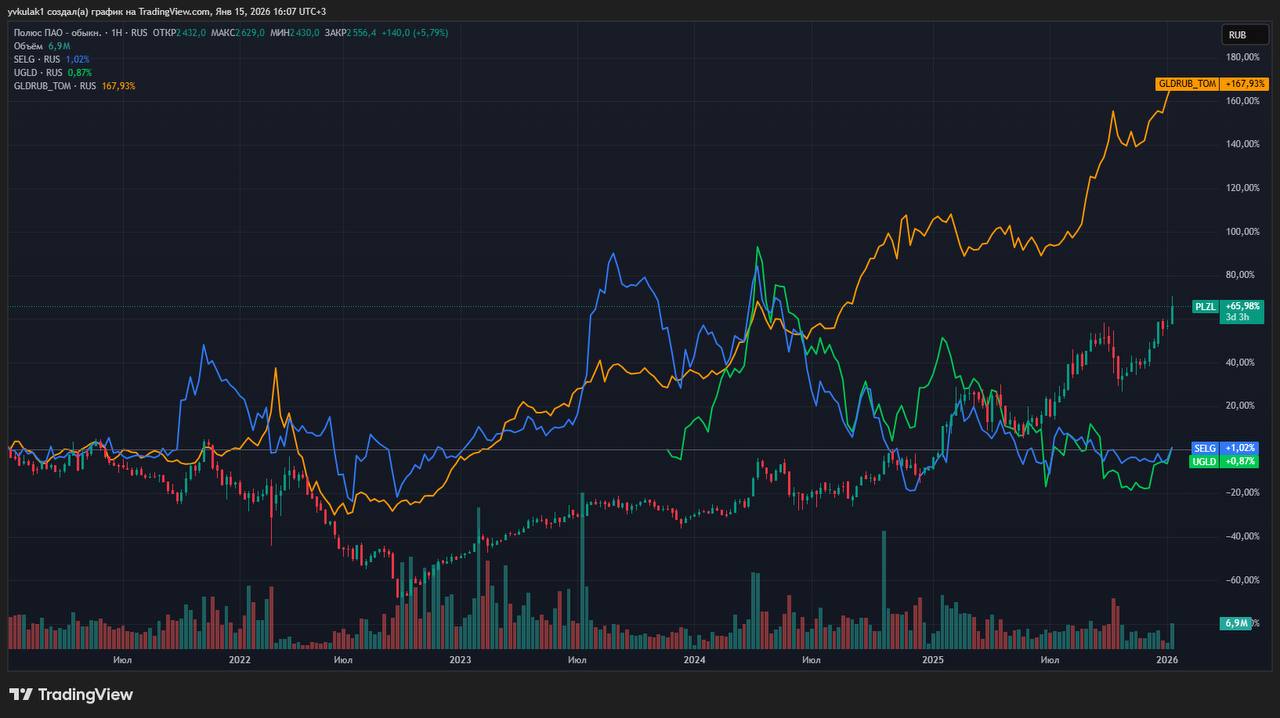Click the 2023 label on time axis
Image resolution: width=1280 pixels, height=718 pixels.
coord(460,660)
